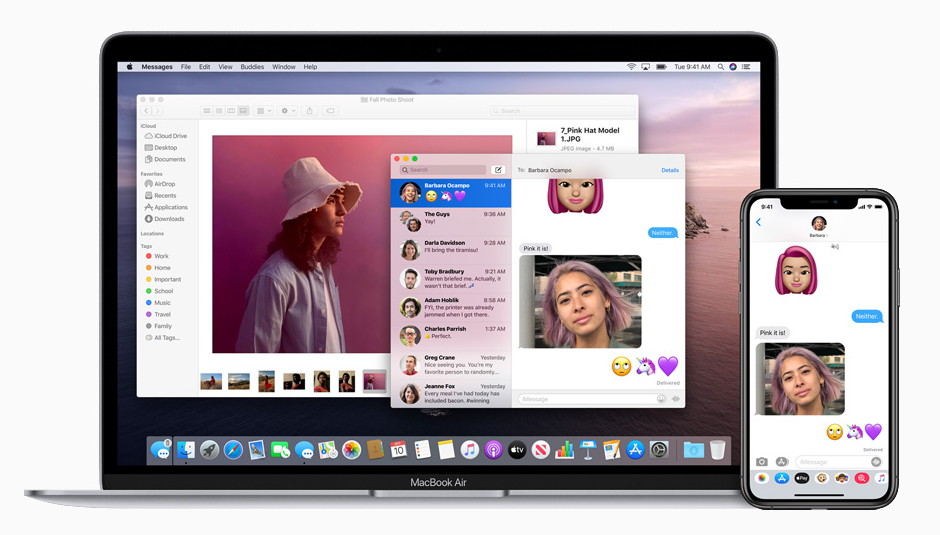
Task: Click audio record icon in Mac Messages
Action: click(676, 399)
